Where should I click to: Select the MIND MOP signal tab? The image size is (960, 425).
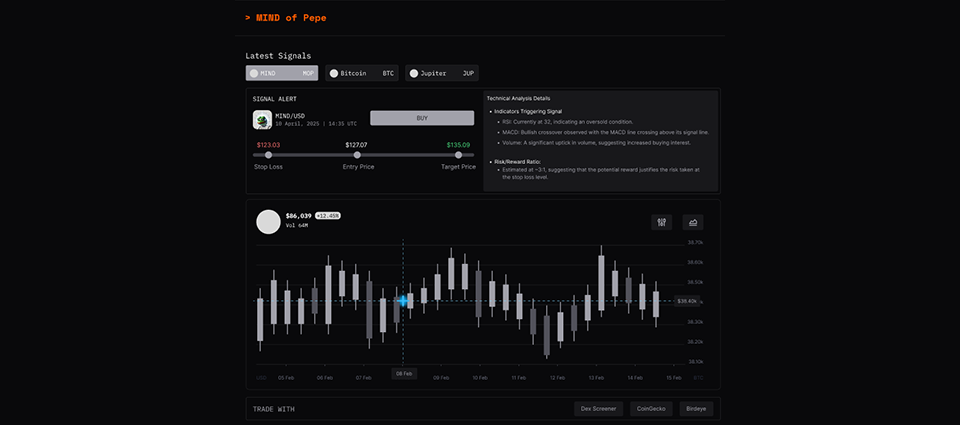(x=282, y=73)
